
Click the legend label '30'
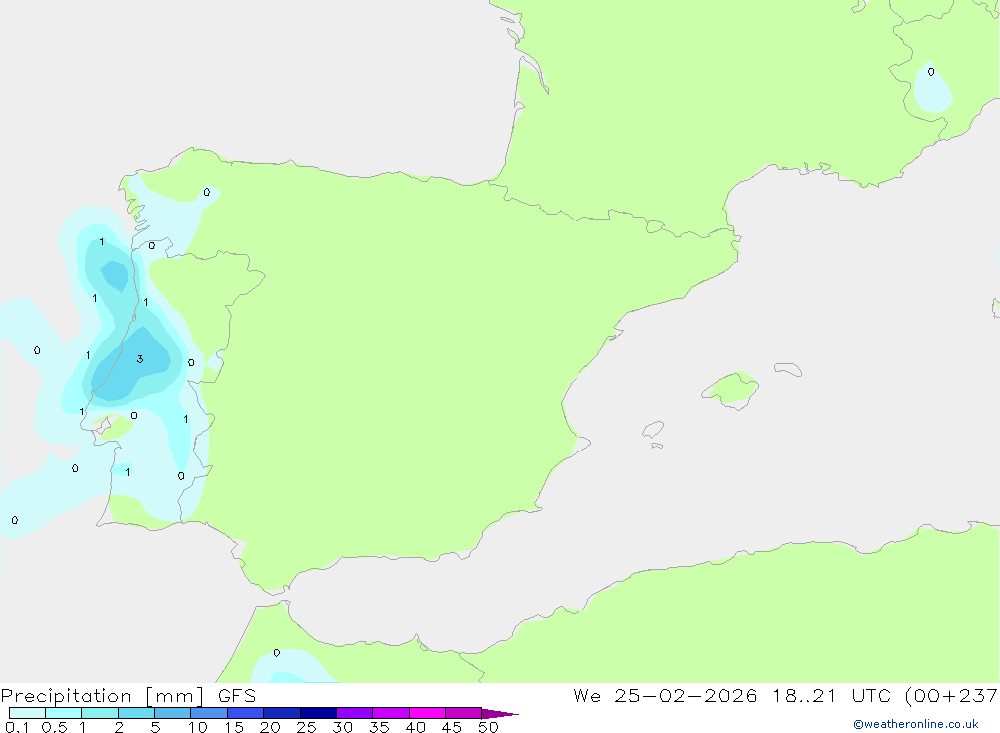[x=342, y=727]
